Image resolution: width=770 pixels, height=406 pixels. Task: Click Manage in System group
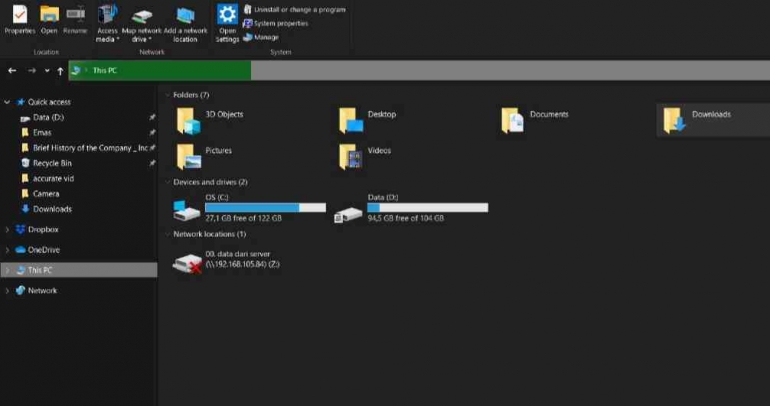click(261, 37)
